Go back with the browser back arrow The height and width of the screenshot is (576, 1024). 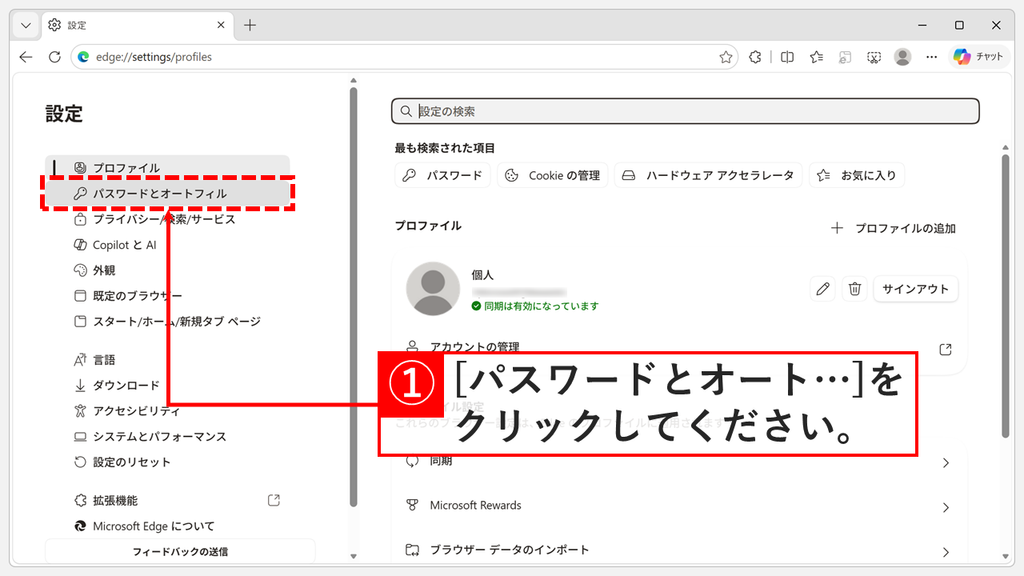pos(26,57)
